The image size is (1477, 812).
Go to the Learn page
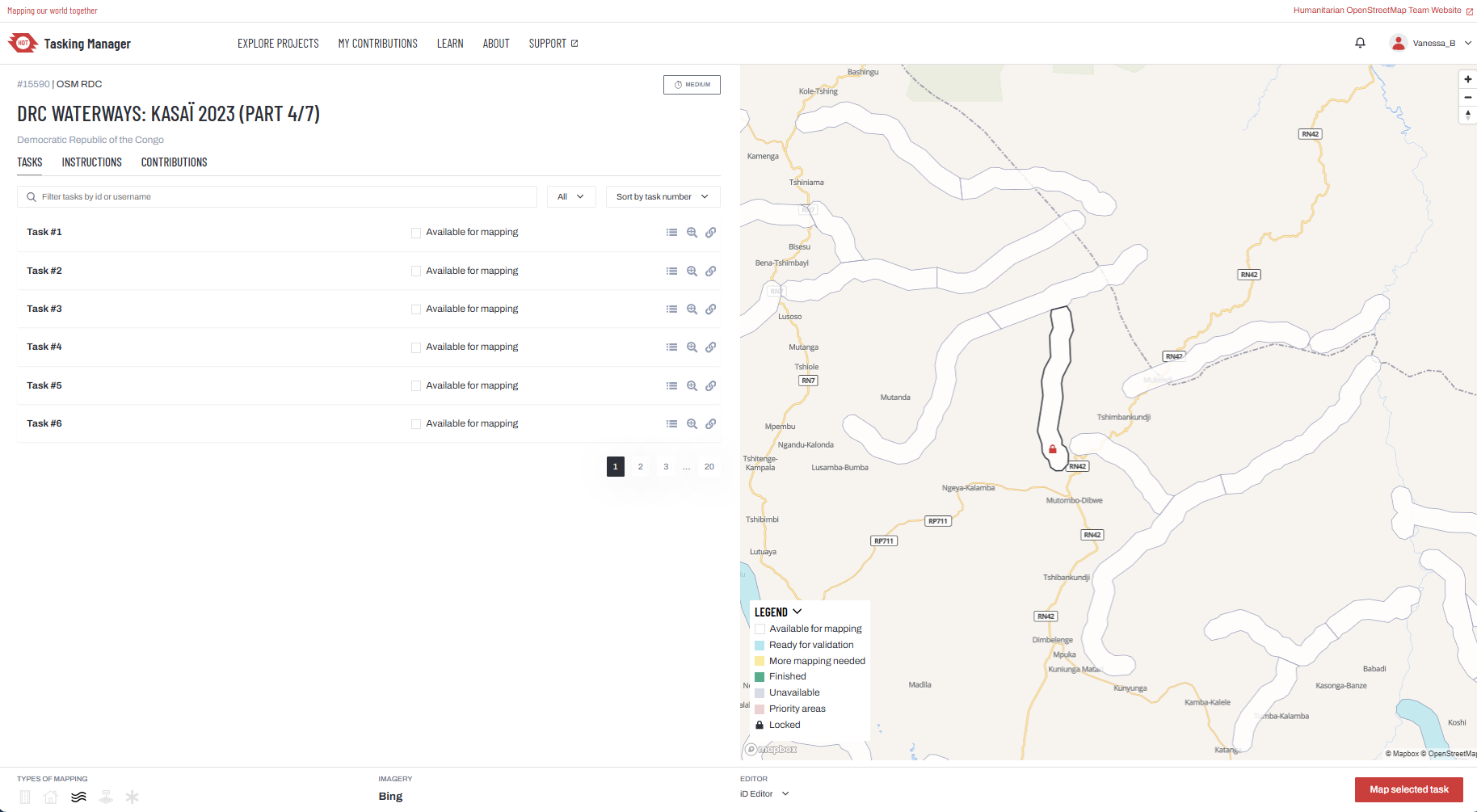pyautogui.click(x=450, y=44)
